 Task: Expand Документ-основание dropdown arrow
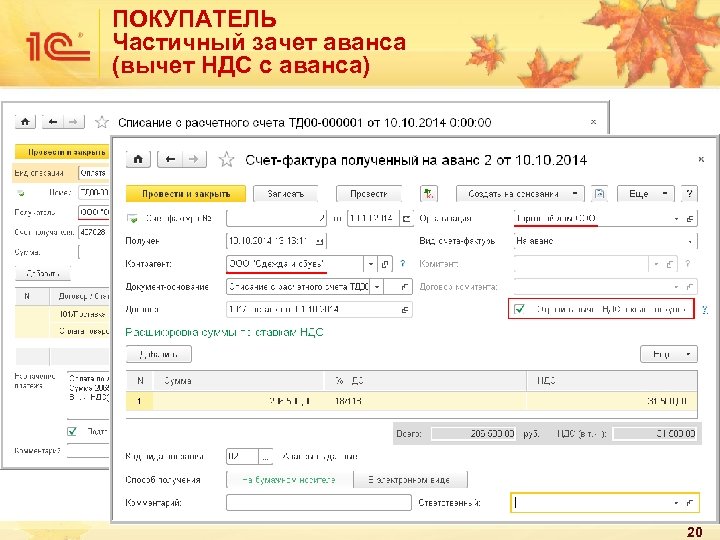point(377,287)
